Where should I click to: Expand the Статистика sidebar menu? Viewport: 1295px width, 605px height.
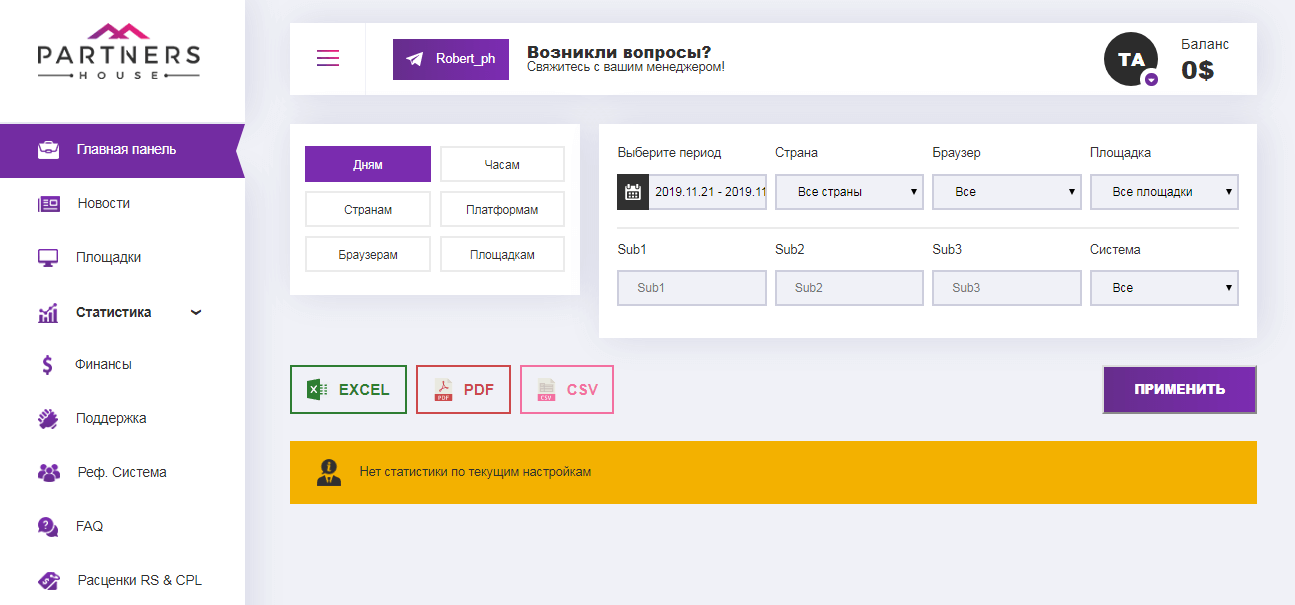pyautogui.click(x=47, y=311)
